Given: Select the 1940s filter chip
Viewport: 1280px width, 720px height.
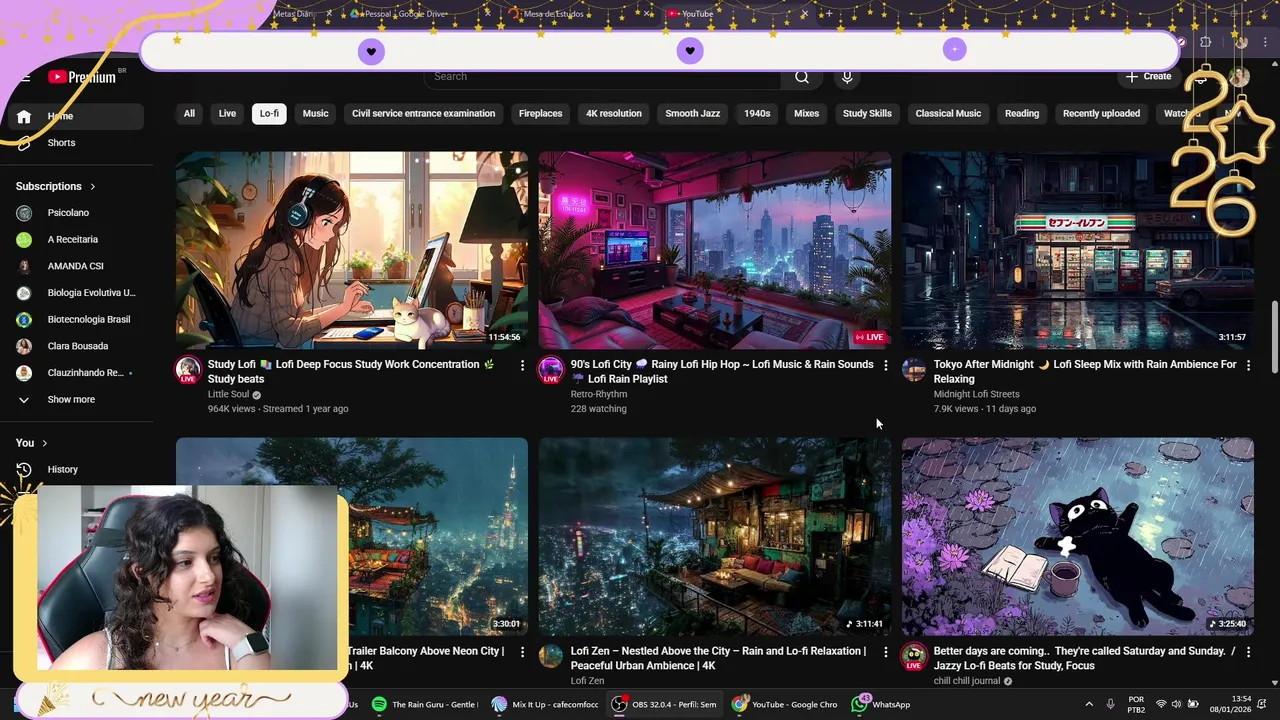Looking at the screenshot, I should 757,114.
